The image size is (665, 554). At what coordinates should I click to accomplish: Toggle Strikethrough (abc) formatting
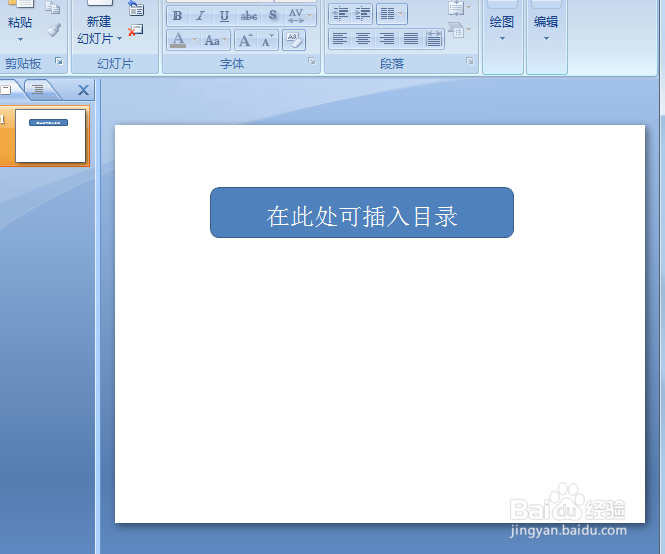(249, 16)
